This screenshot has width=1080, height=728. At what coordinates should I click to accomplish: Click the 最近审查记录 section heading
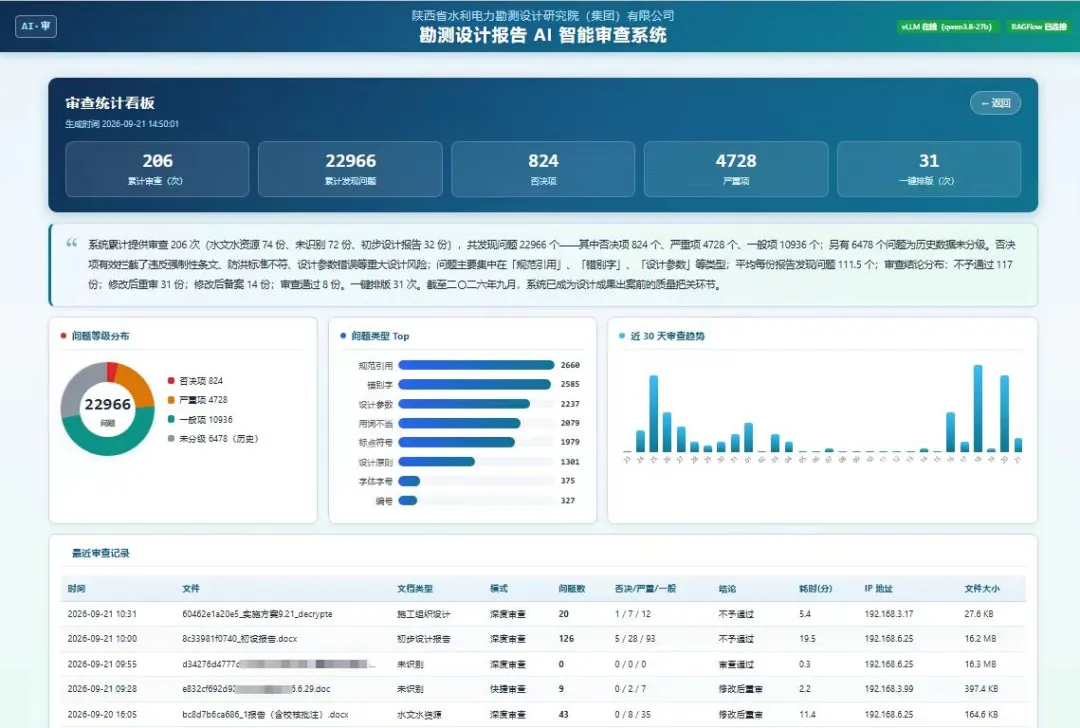[x=101, y=553]
